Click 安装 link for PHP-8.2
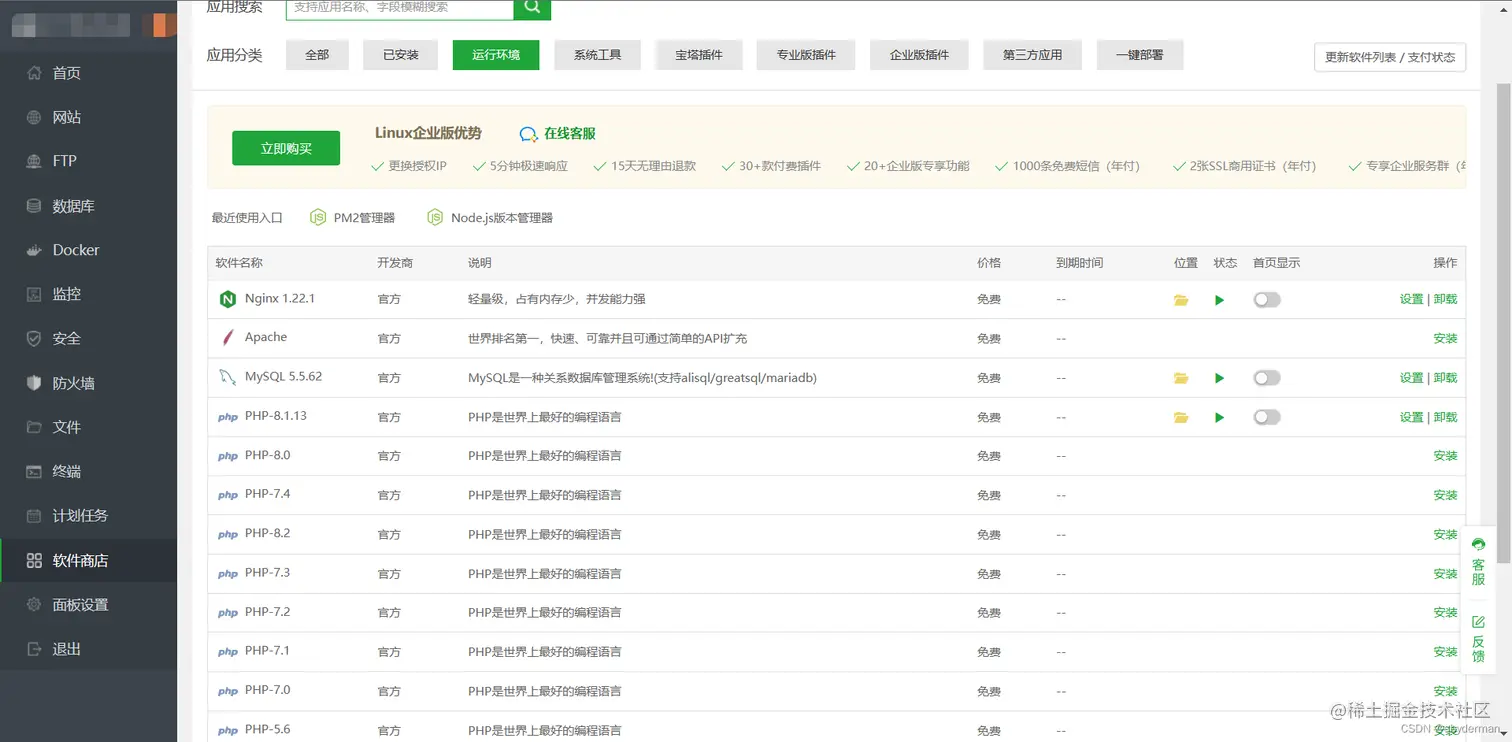Image resolution: width=1512 pixels, height=742 pixels. tap(1445, 535)
